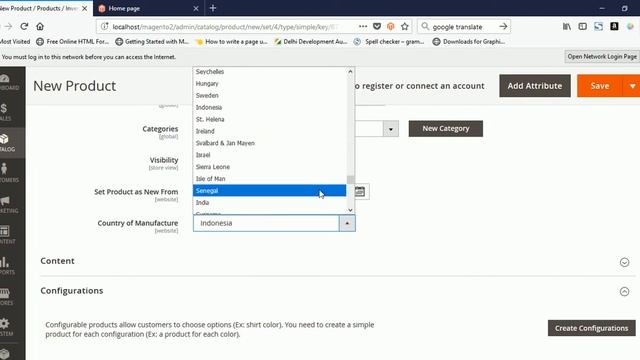
Task: Bookmark this page with the star icon
Action: pos(404,27)
